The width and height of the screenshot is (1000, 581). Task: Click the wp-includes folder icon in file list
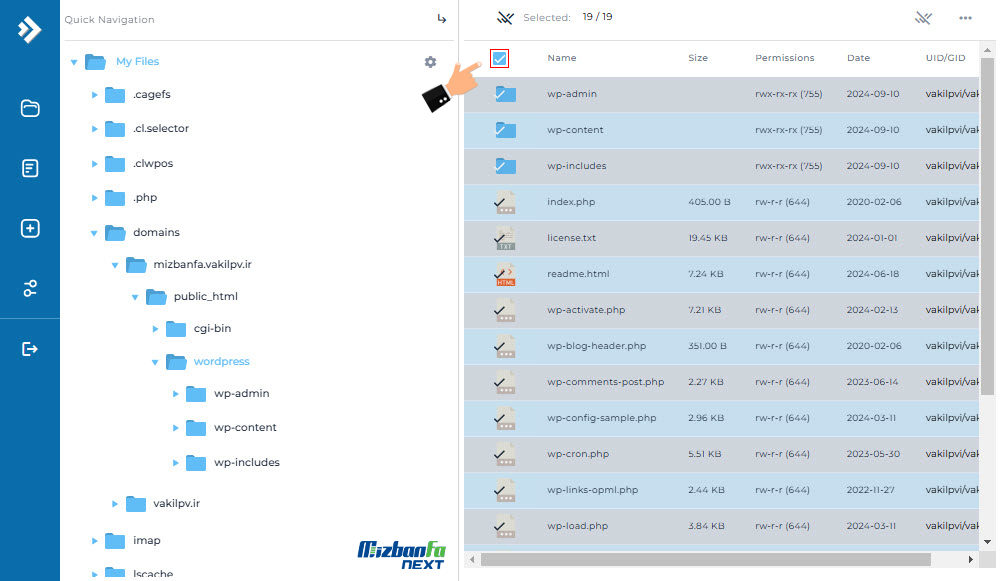coord(506,166)
